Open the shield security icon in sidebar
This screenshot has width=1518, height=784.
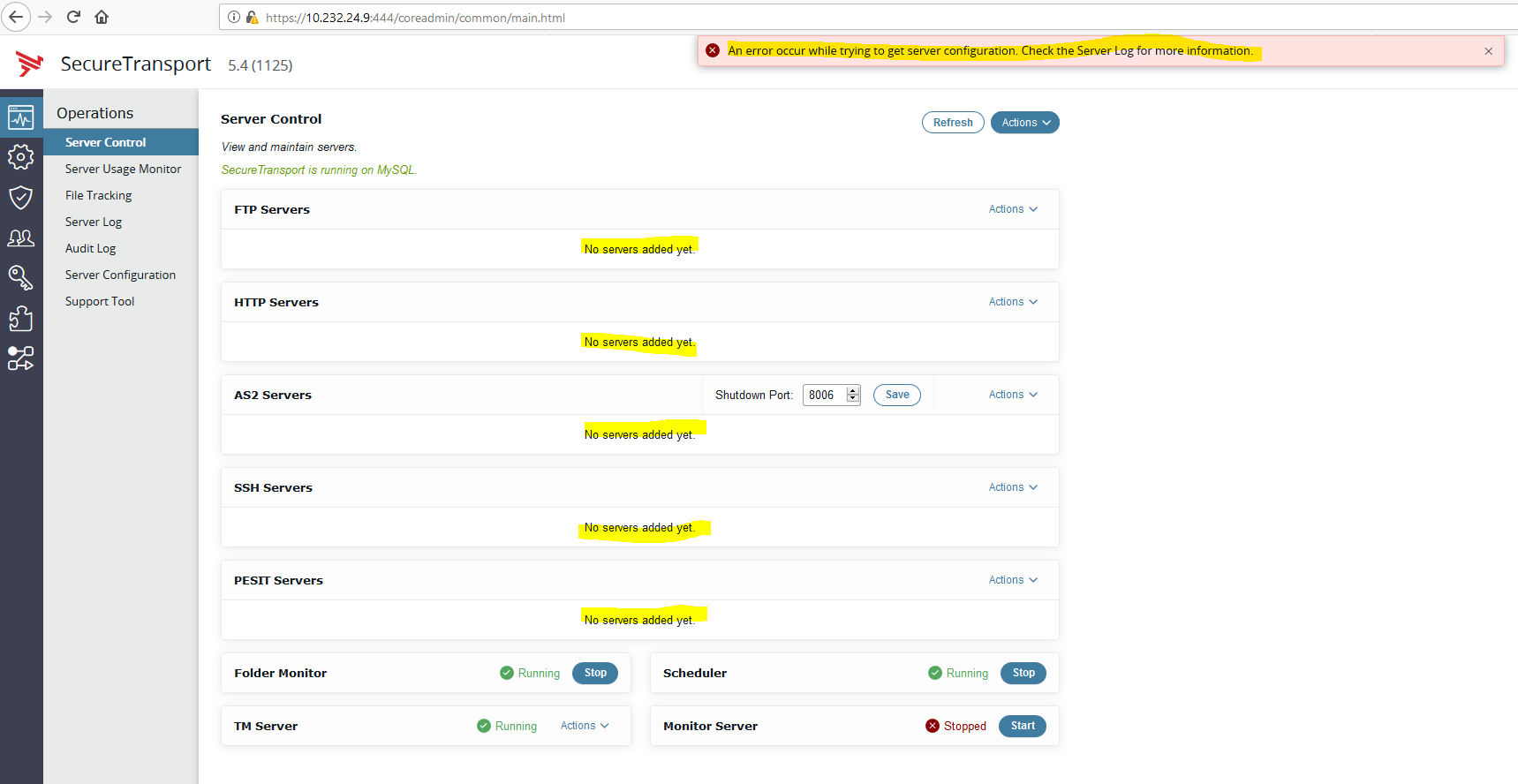[x=21, y=197]
